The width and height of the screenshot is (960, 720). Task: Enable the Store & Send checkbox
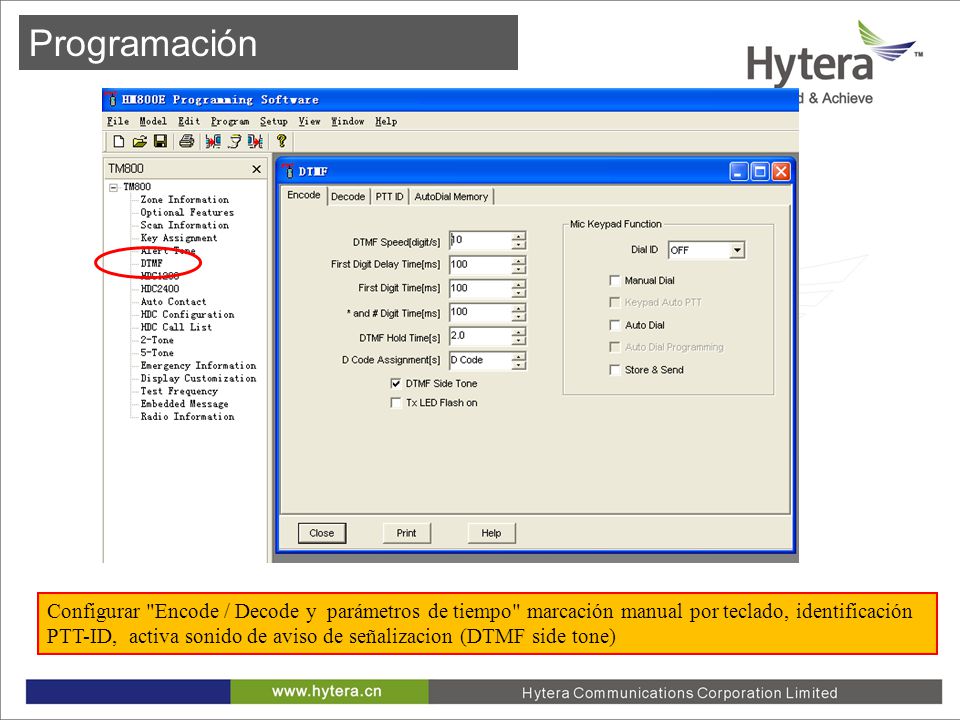615,370
